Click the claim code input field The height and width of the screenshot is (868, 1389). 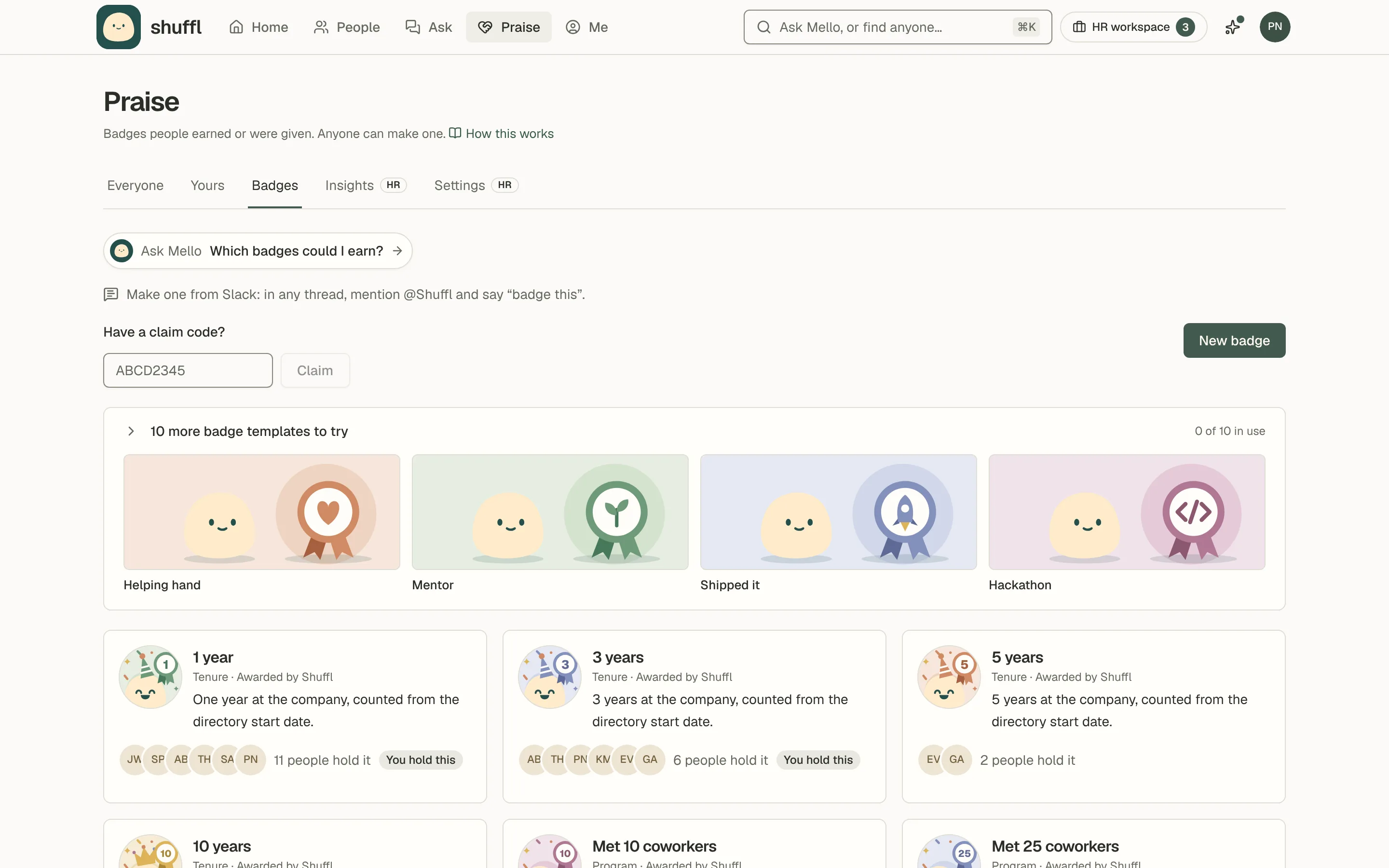pyautogui.click(x=188, y=370)
